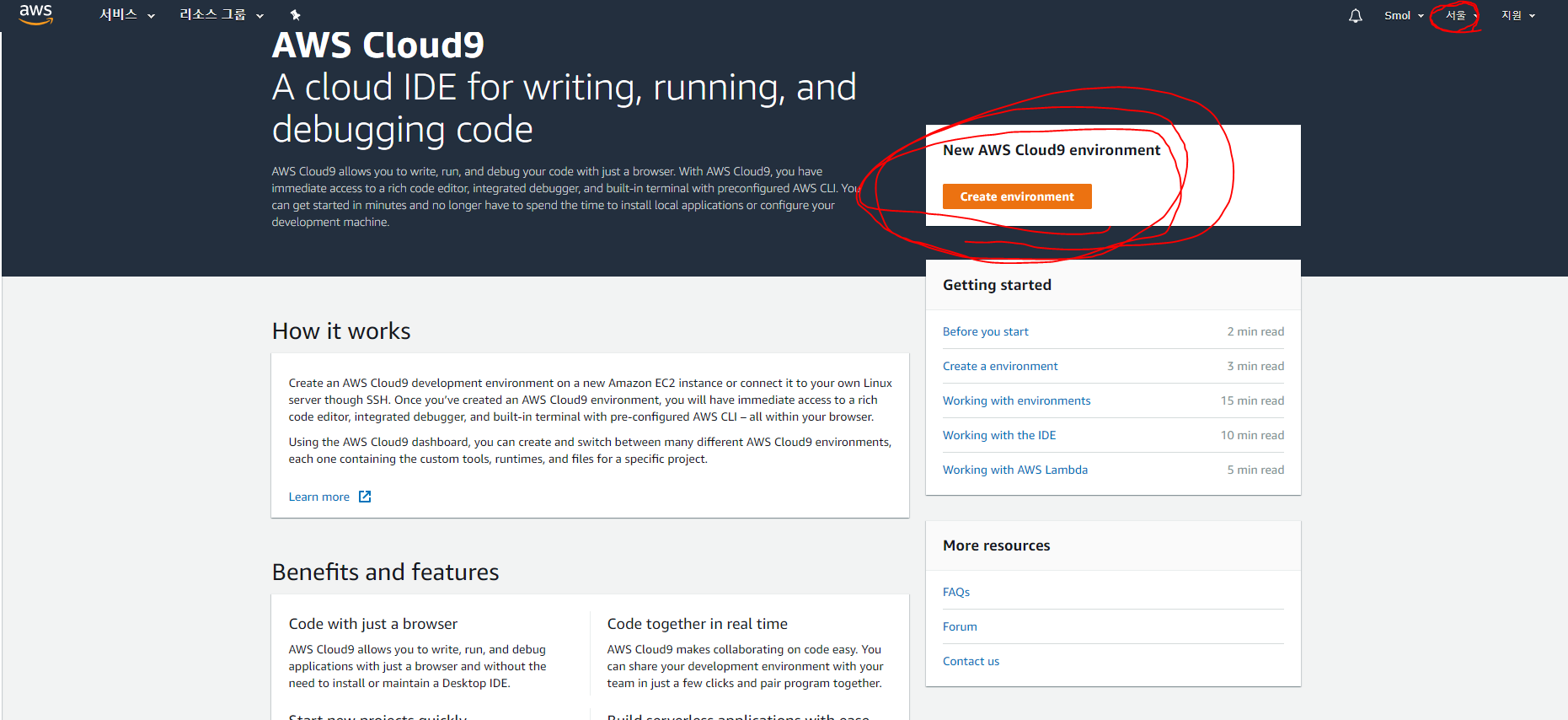
Task: Click the AWS logo home icon
Action: pyautogui.click(x=35, y=13)
